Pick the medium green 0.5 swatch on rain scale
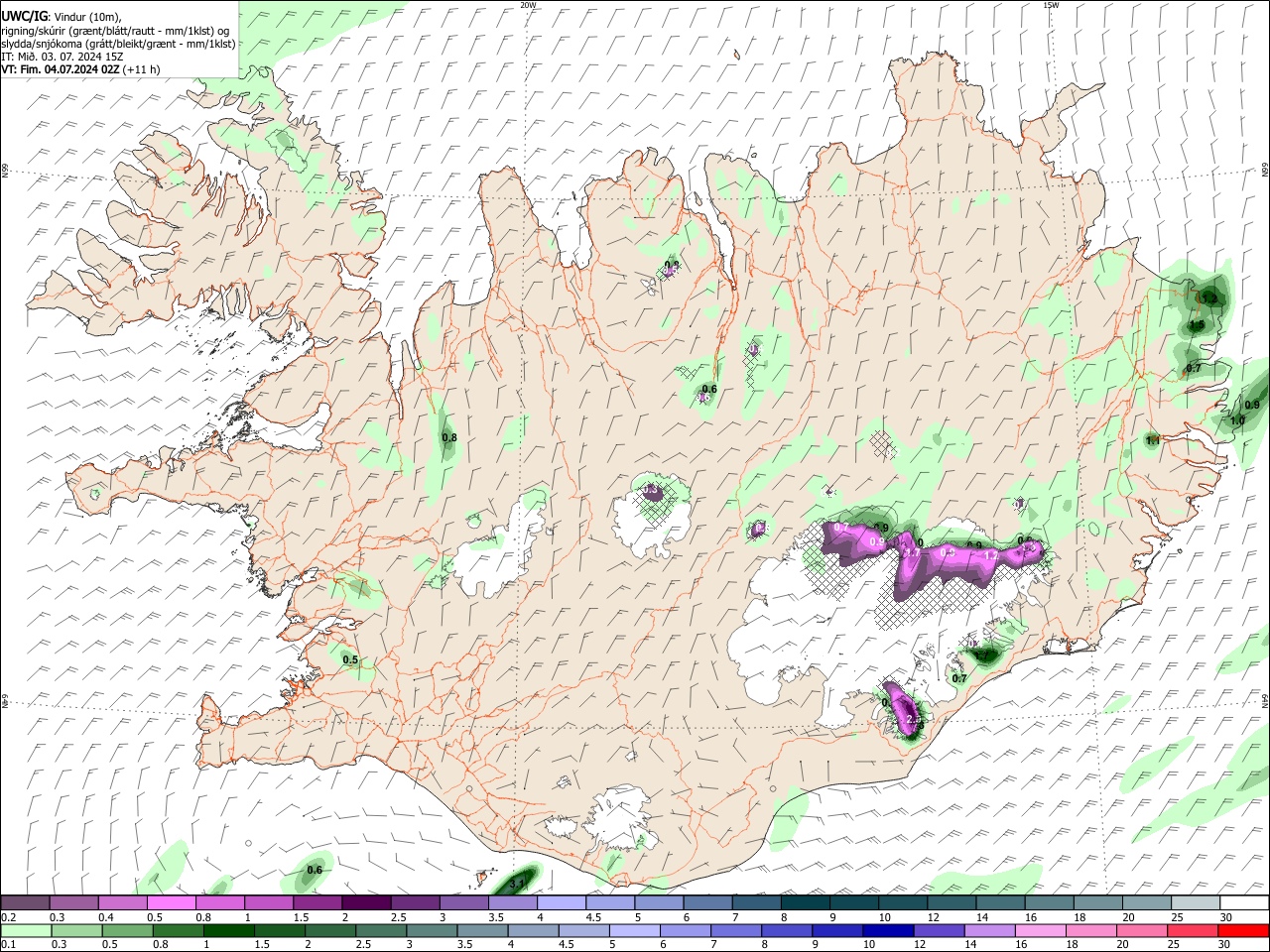 [127, 930]
